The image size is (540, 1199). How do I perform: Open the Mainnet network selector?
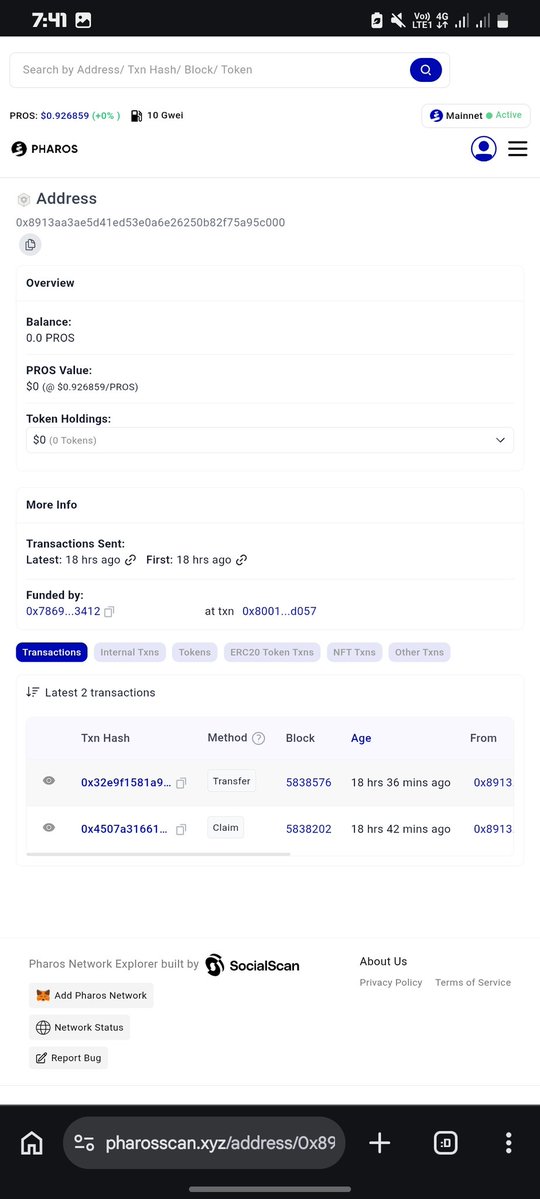pos(476,115)
